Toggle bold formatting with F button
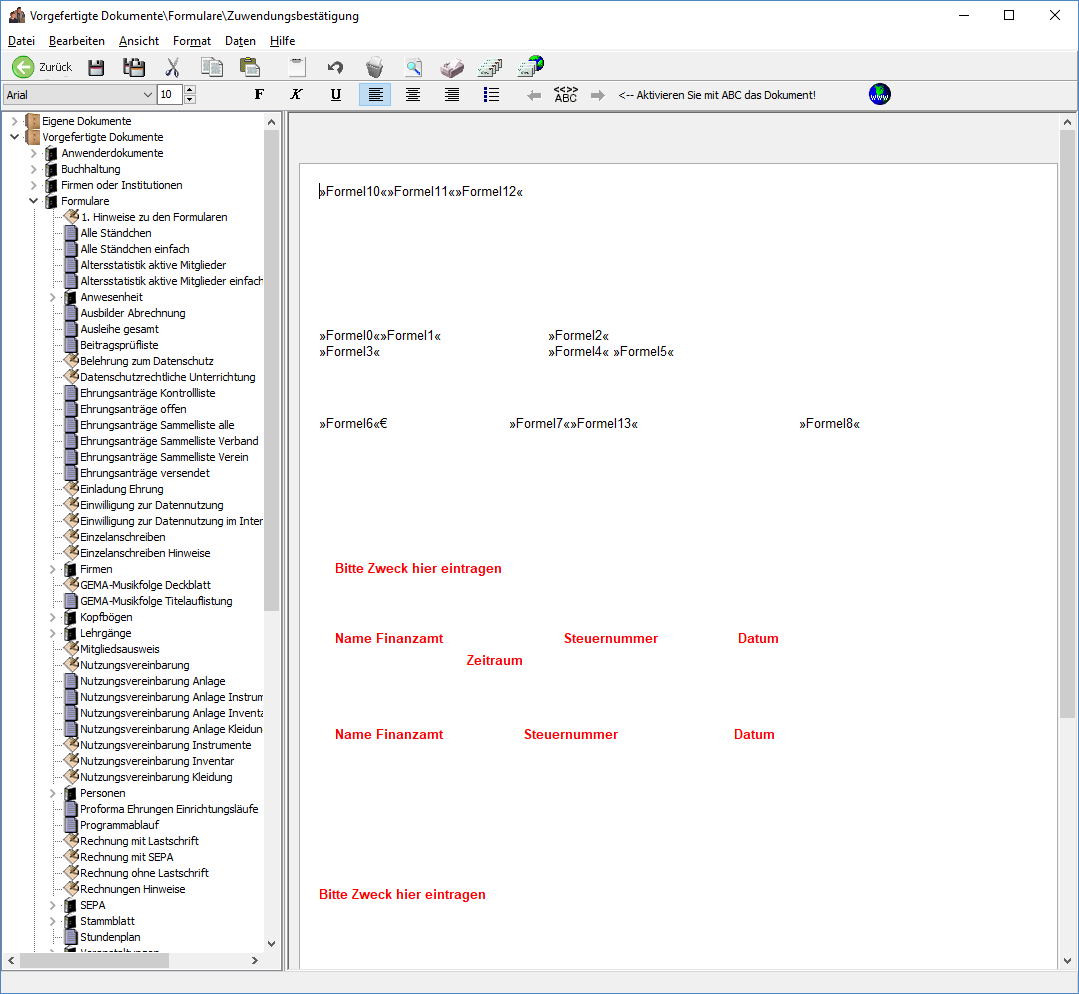Screen dimensions: 1079x994 259,94
